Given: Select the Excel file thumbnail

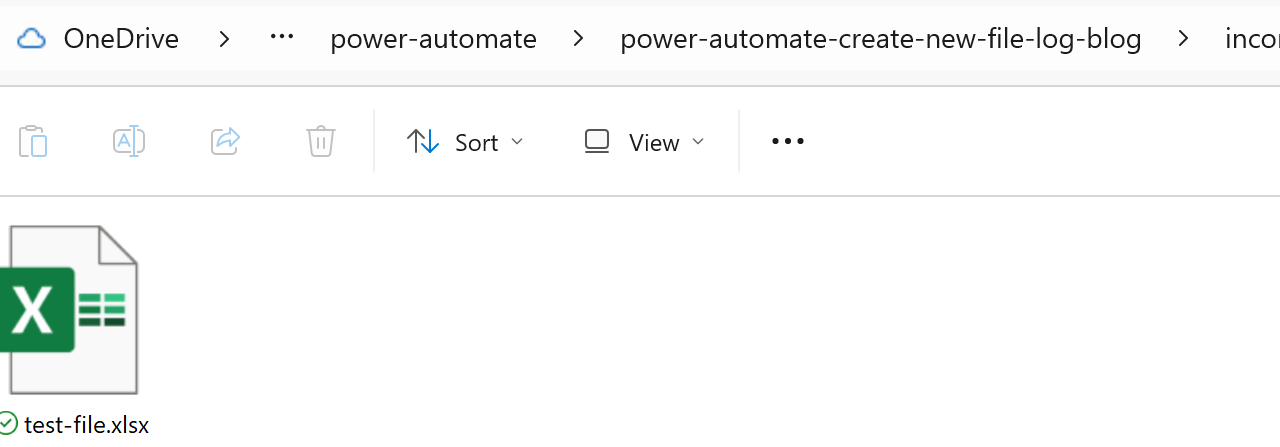Looking at the screenshot, I should [70, 310].
